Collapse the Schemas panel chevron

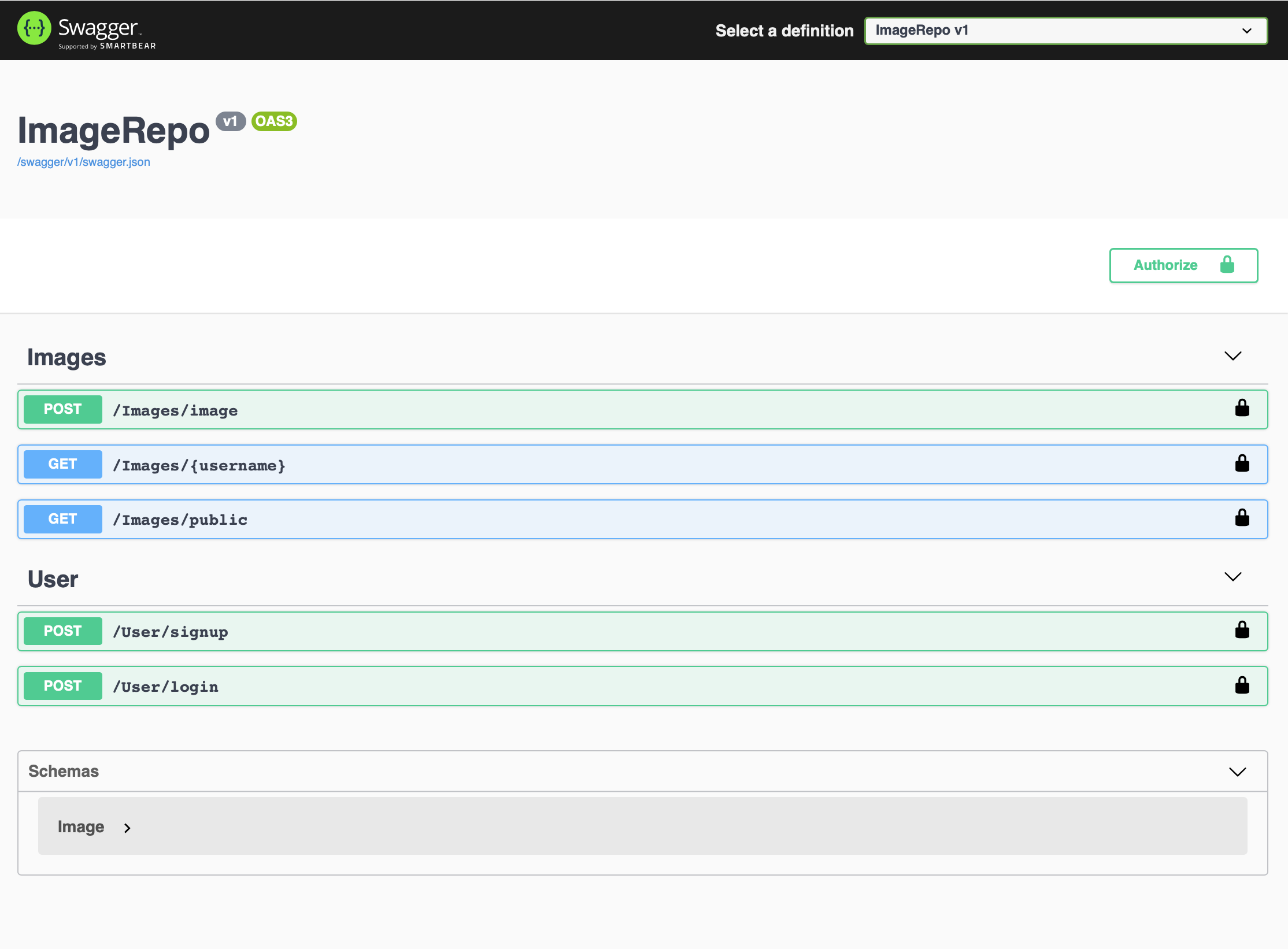point(1237,772)
